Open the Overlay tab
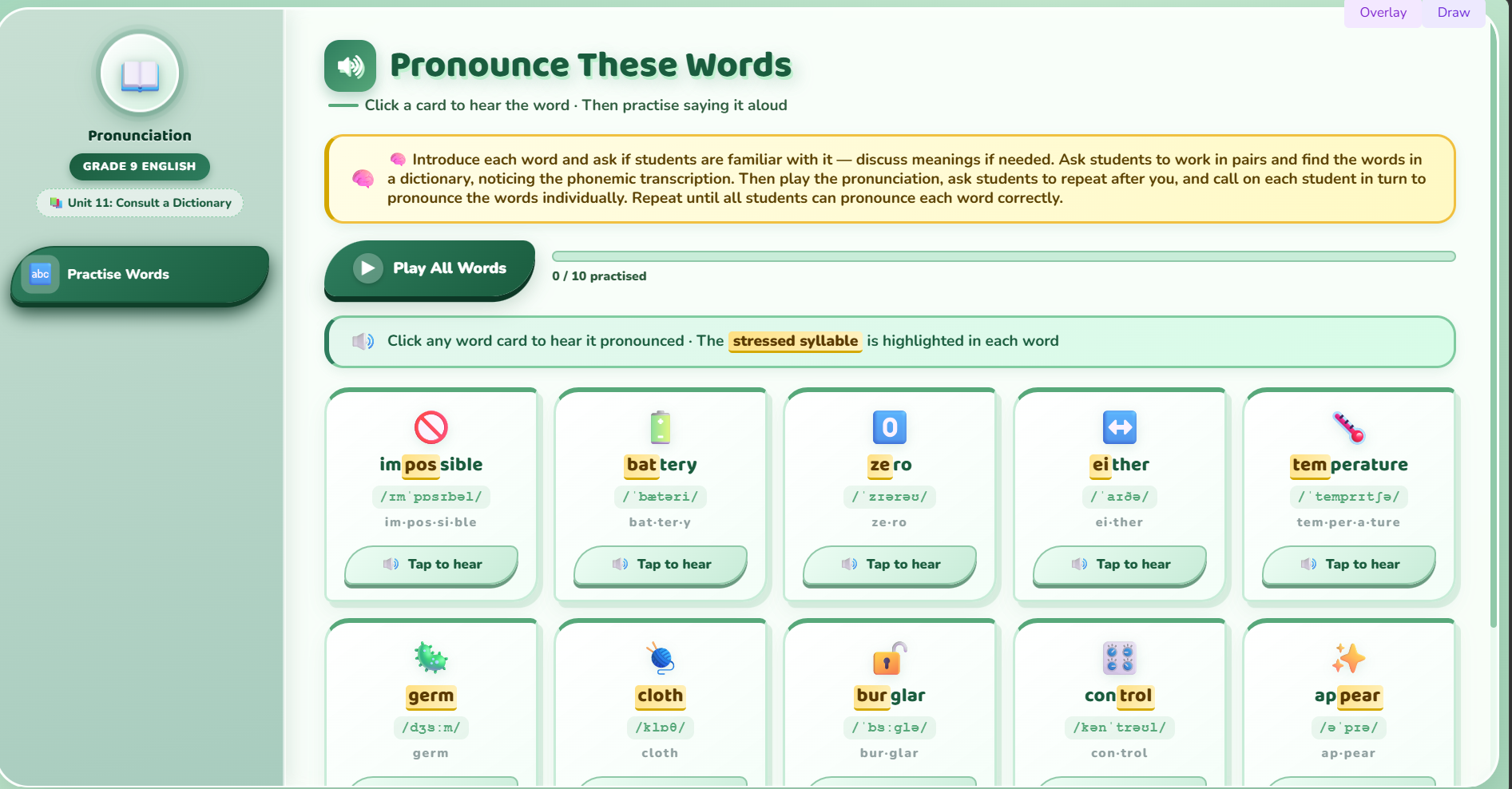This screenshot has width=1512, height=789. [x=1383, y=13]
